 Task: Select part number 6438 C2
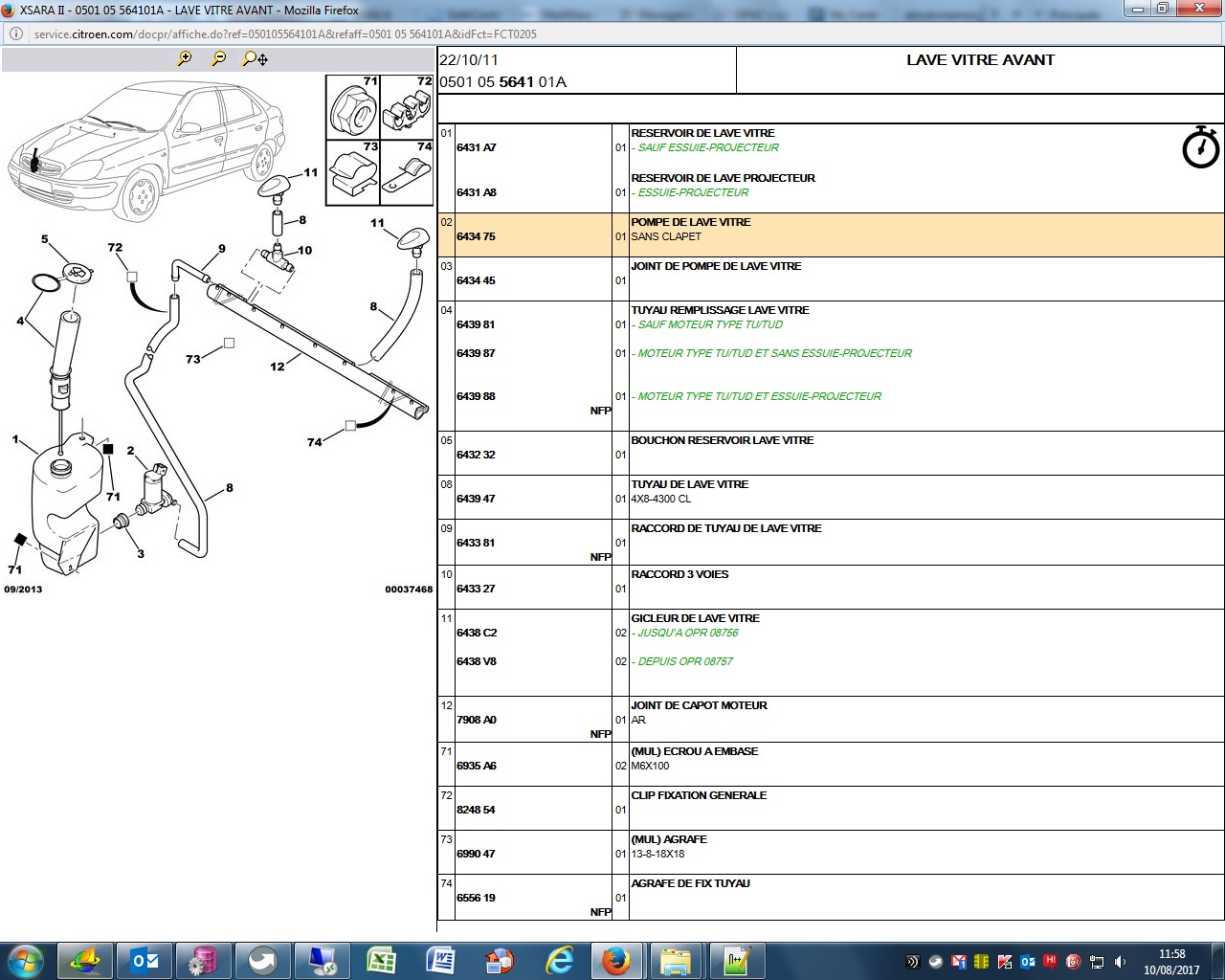(477, 633)
